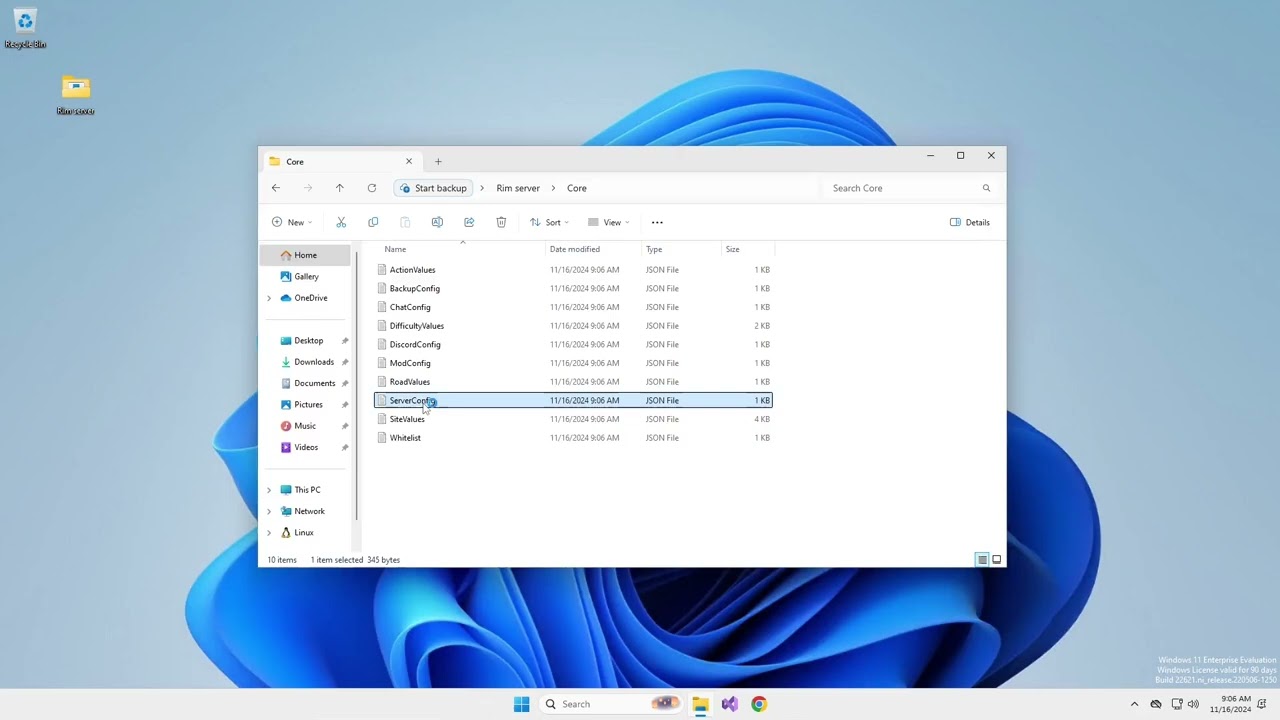Viewport: 1280px width, 720px height.
Task: Click the Share icon in toolbar
Action: (x=469, y=222)
